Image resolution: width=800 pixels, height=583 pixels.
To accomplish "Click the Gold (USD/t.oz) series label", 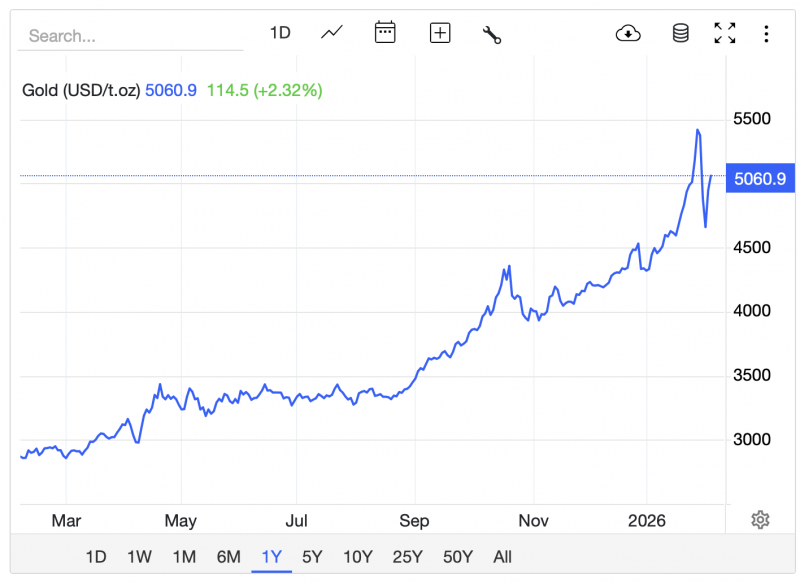I will click(81, 90).
